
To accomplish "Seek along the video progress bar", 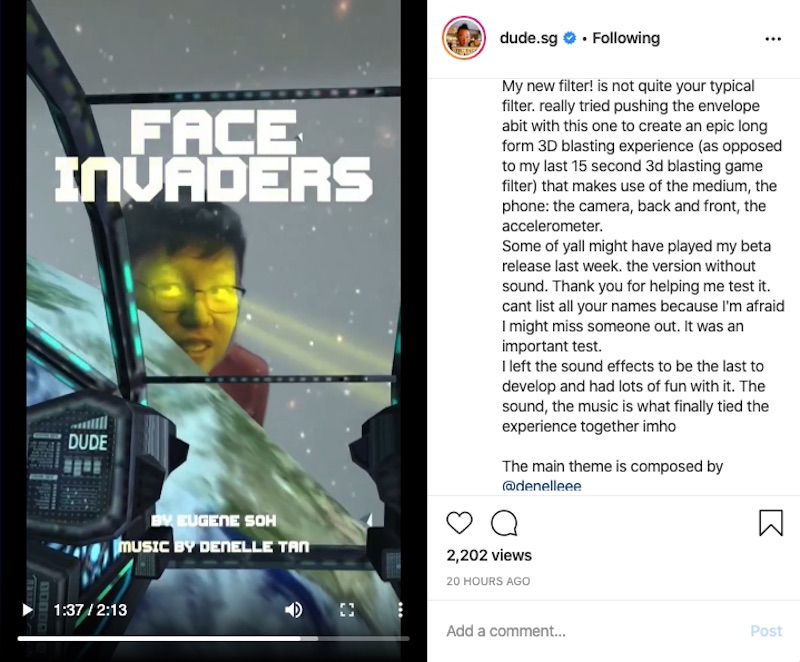I will tap(213, 638).
